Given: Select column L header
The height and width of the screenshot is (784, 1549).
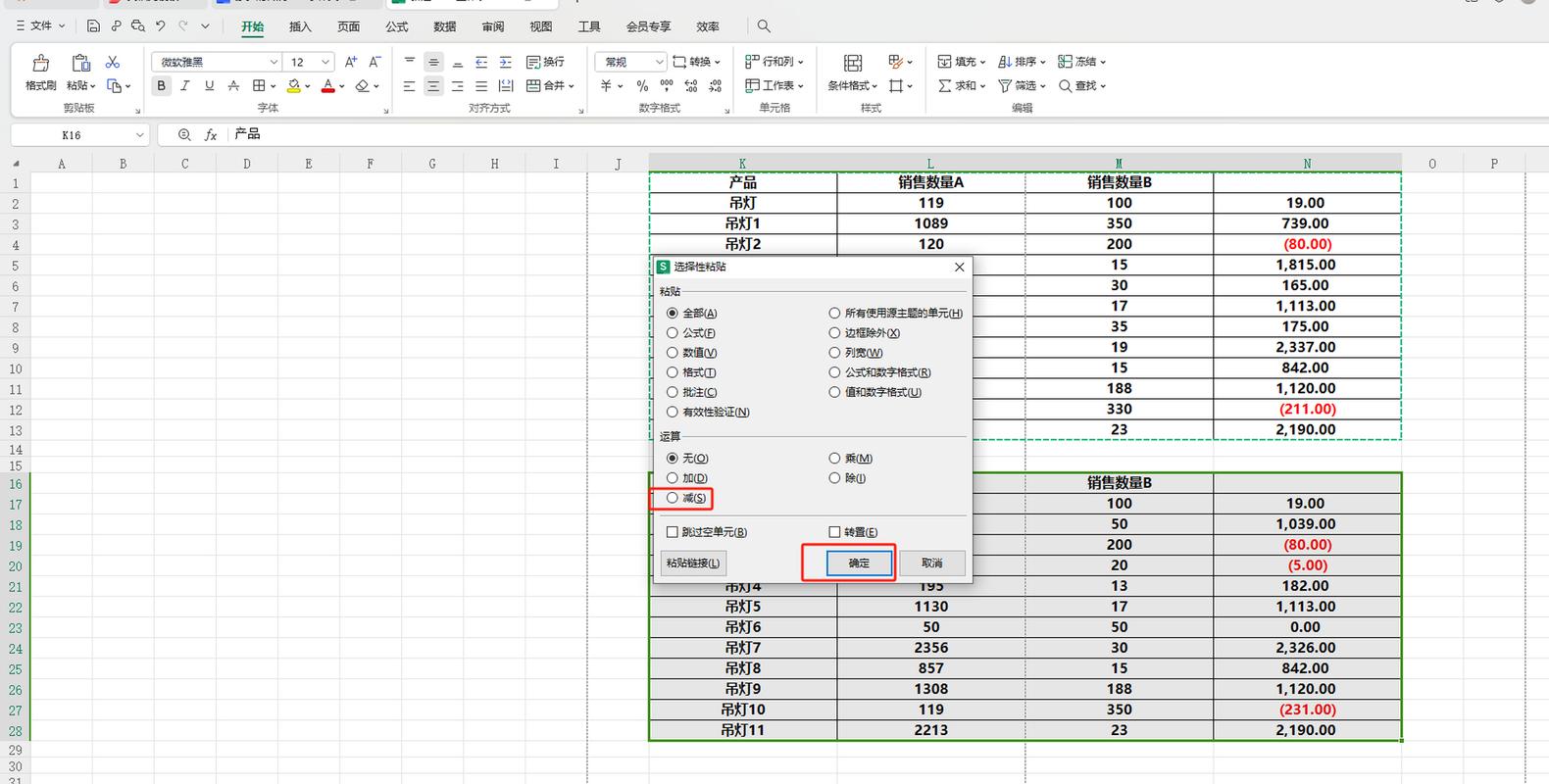Looking at the screenshot, I should point(931,164).
